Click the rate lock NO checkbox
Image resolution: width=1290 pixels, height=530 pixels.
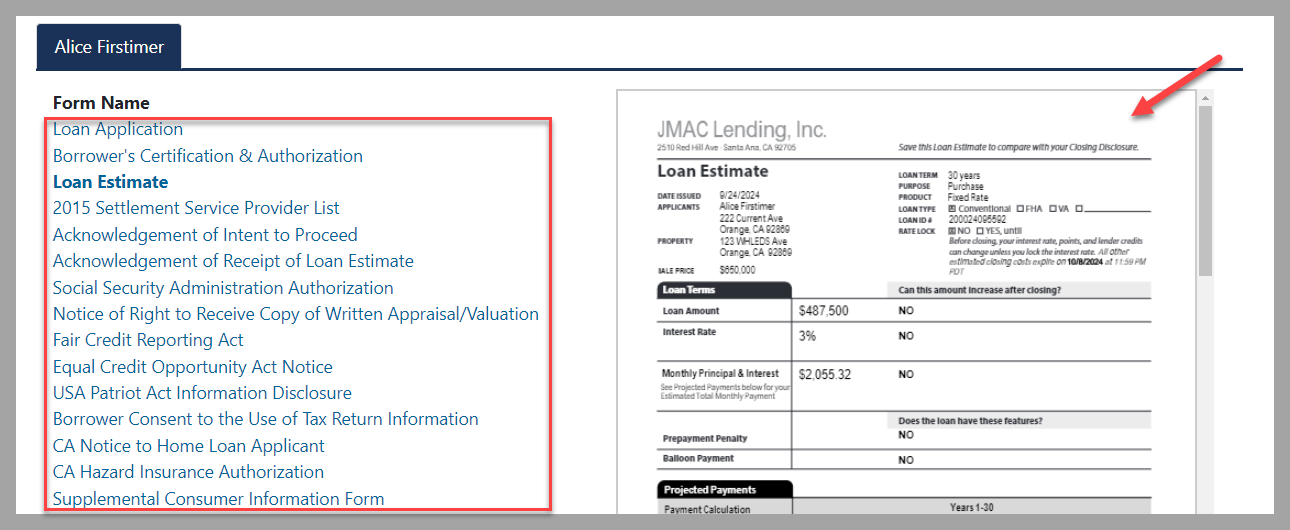(x=951, y=231)
